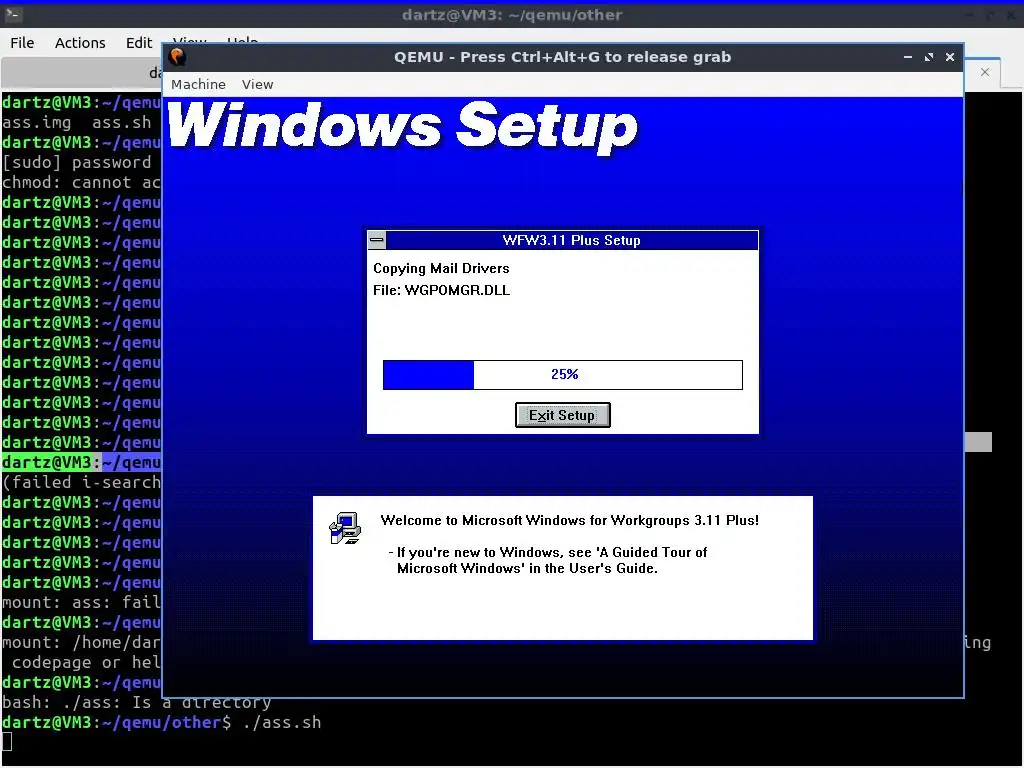Click the setup computer icon in welcome panel
This screenshot has height=768, width=1024.
tap(345, 528)
